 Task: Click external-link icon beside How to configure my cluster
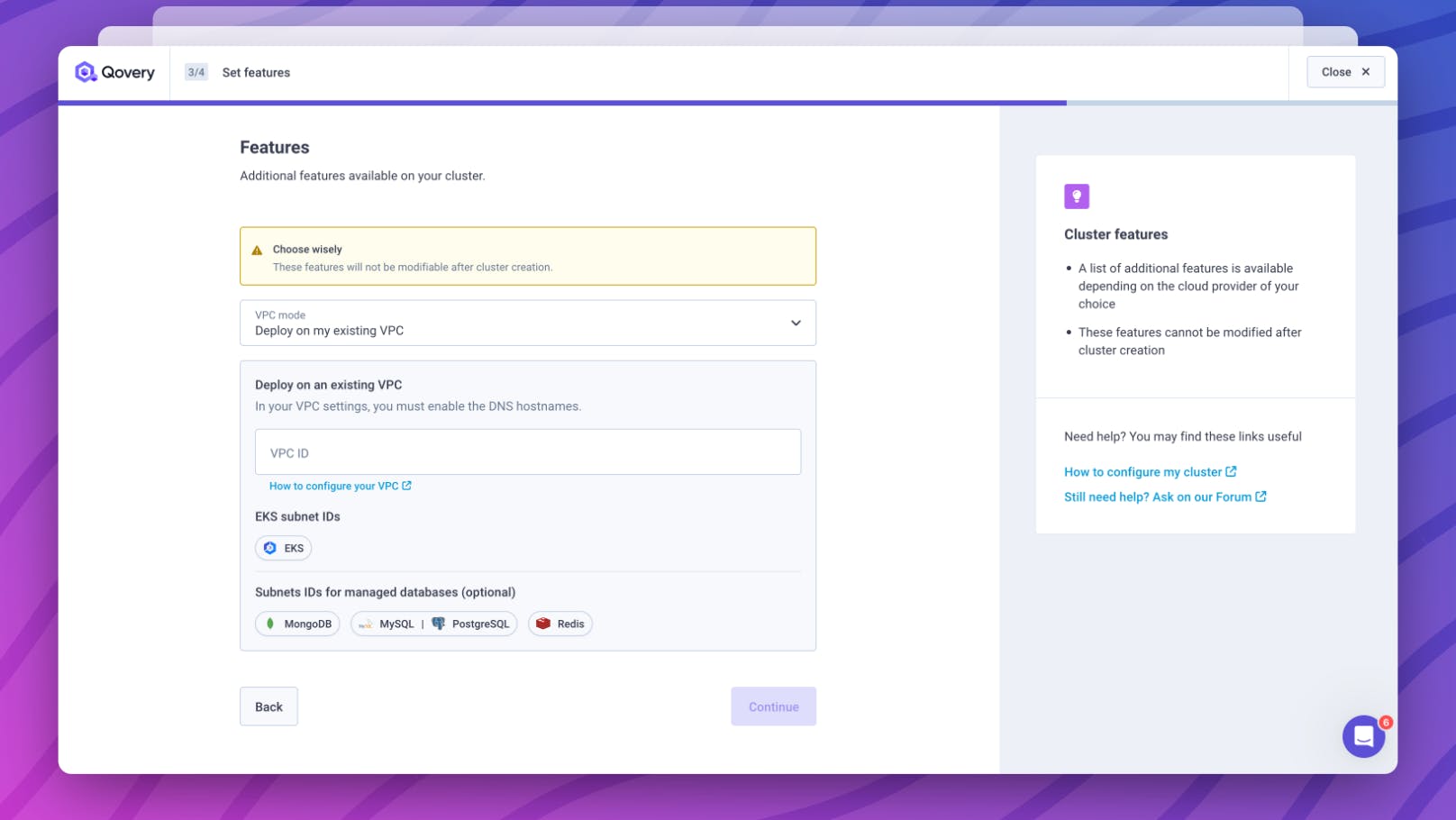point(1232,471)
